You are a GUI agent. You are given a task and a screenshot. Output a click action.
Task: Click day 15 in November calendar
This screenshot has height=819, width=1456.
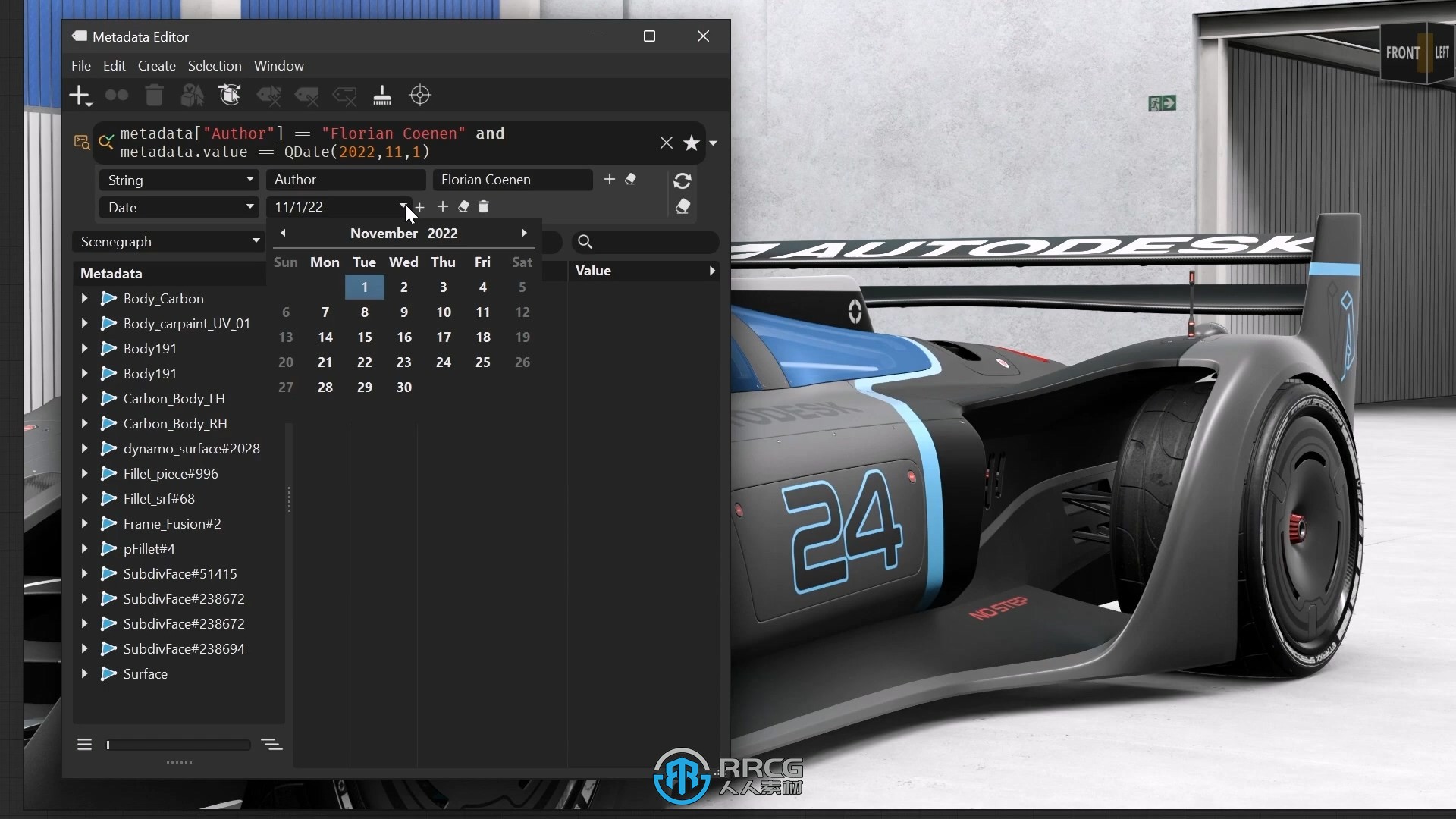pyautogui.click(x=364, y=337)
